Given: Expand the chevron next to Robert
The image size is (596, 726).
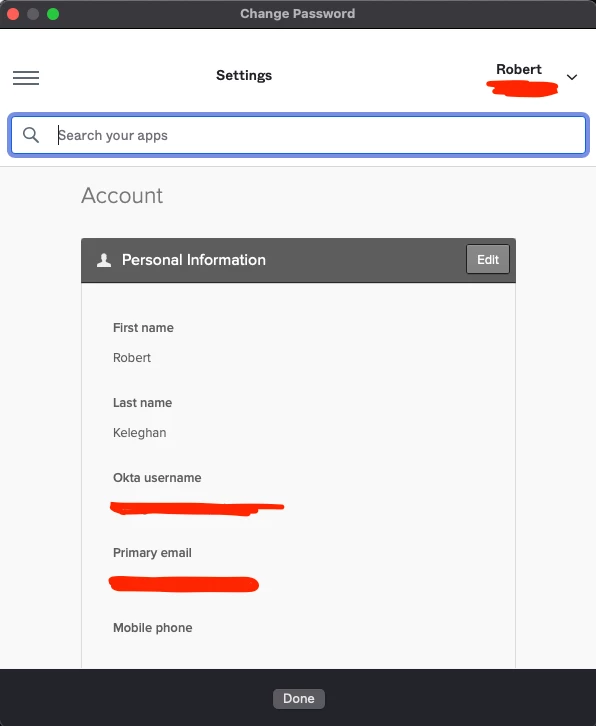Looking at the screenshot, I should tap(572, 77).
